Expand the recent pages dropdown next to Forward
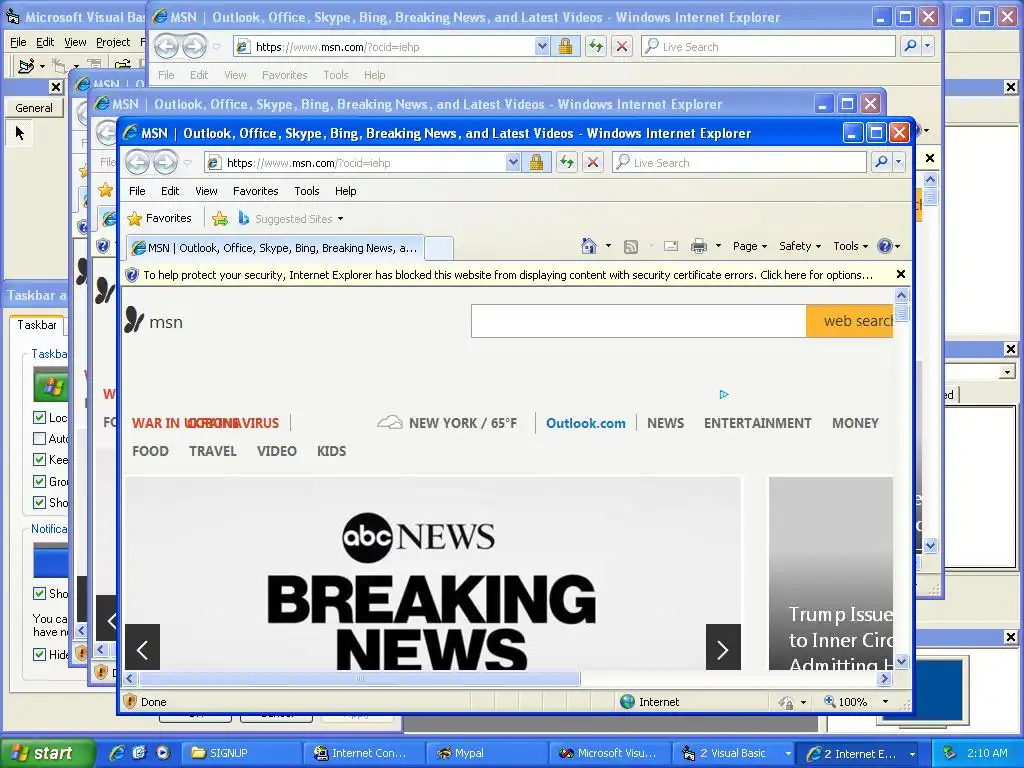 click(x=187, y=163)
